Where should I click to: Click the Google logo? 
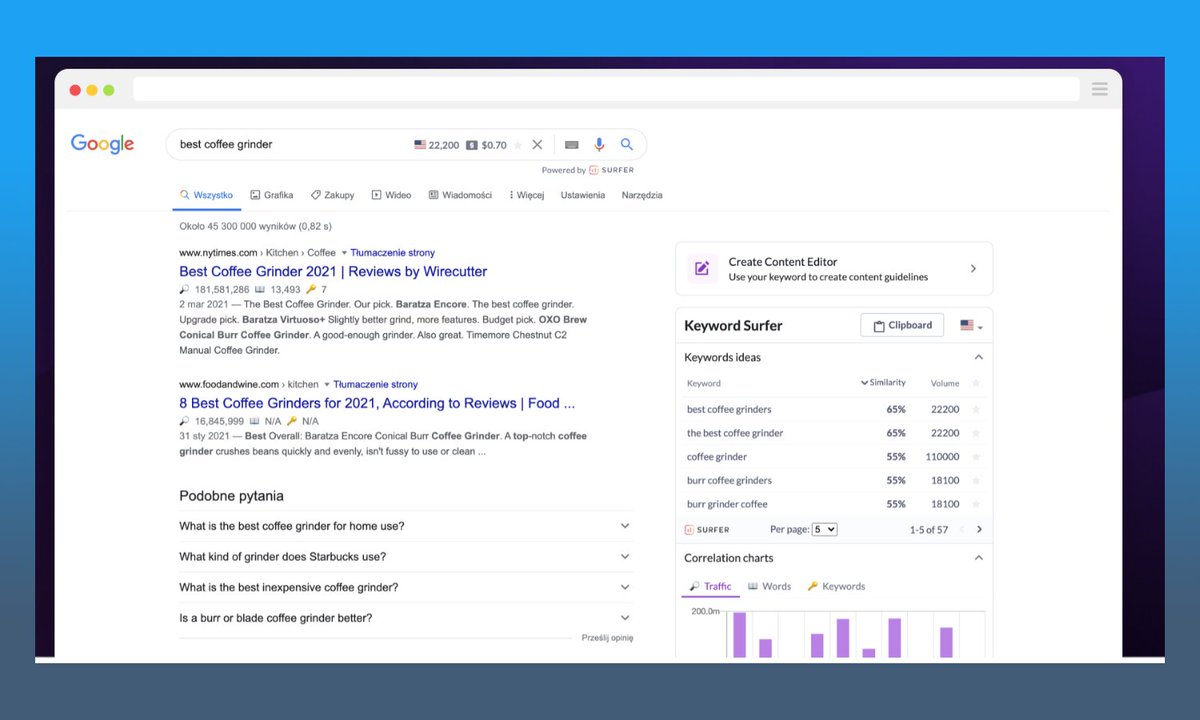tap(102, 144)
